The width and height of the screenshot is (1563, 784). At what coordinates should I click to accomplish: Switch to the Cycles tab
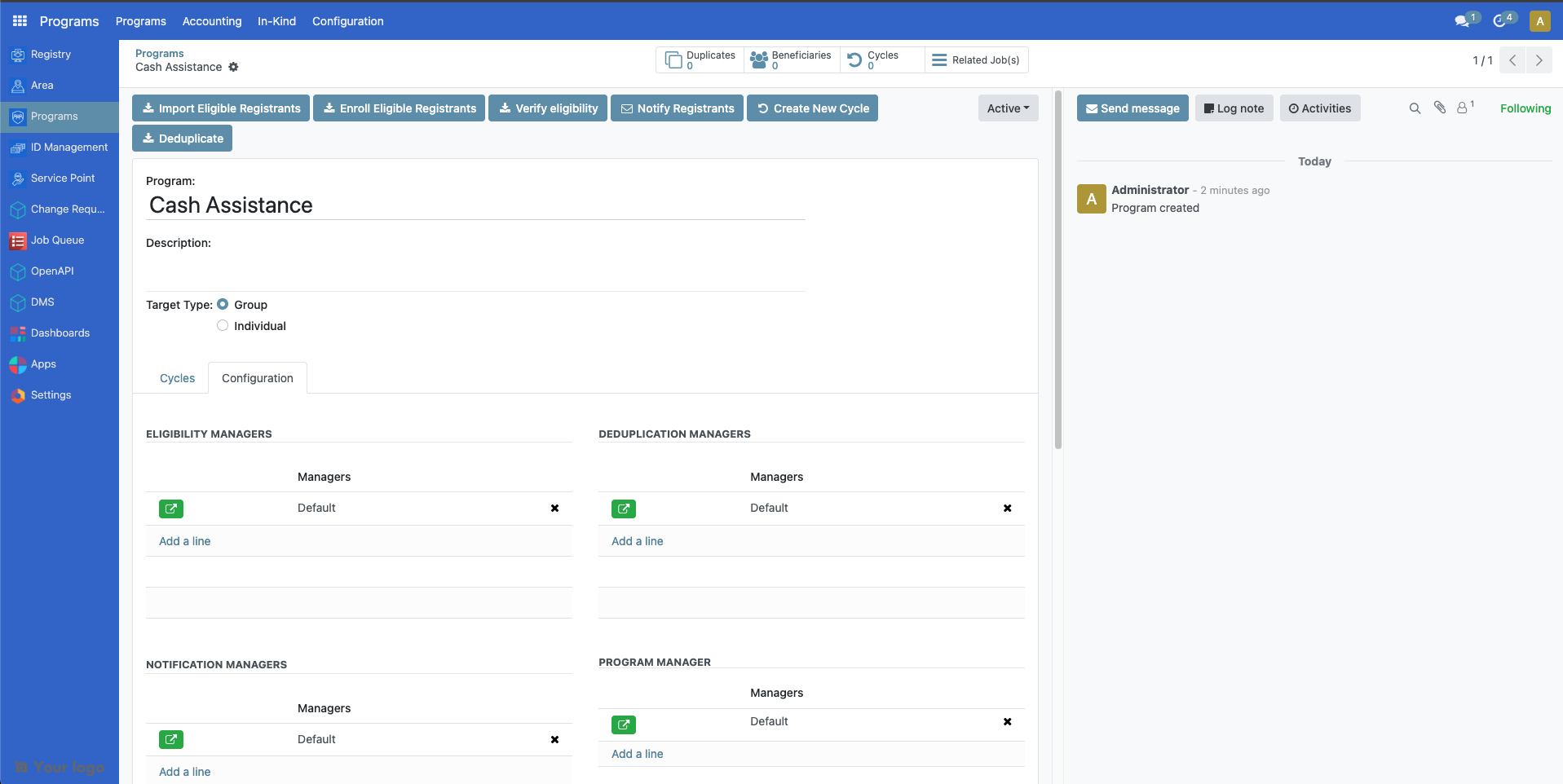tap(176, 377)
